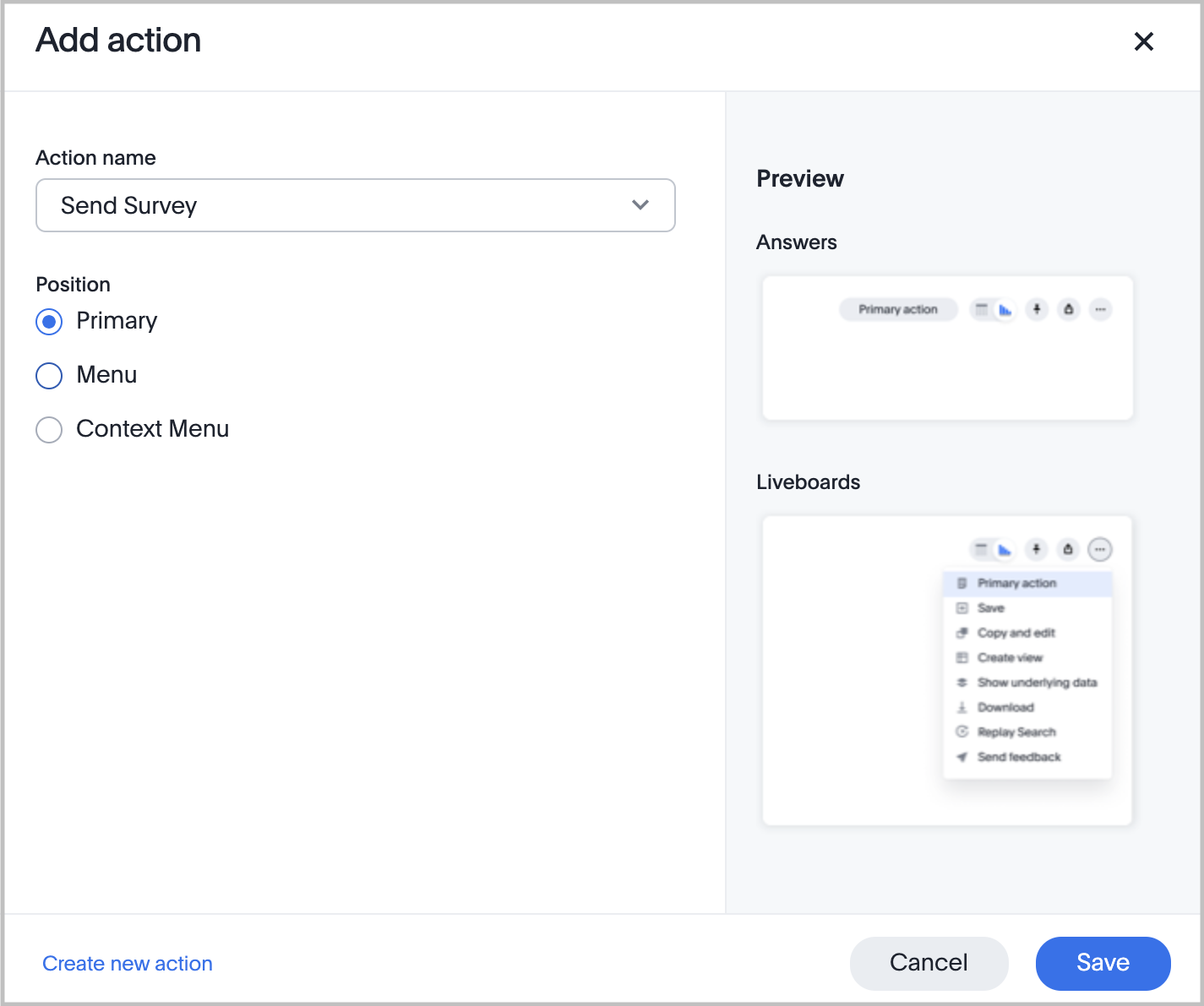Click the Save button
The width and height of the screenshot is (1204, 1006).
click(x=1103, y=963)
